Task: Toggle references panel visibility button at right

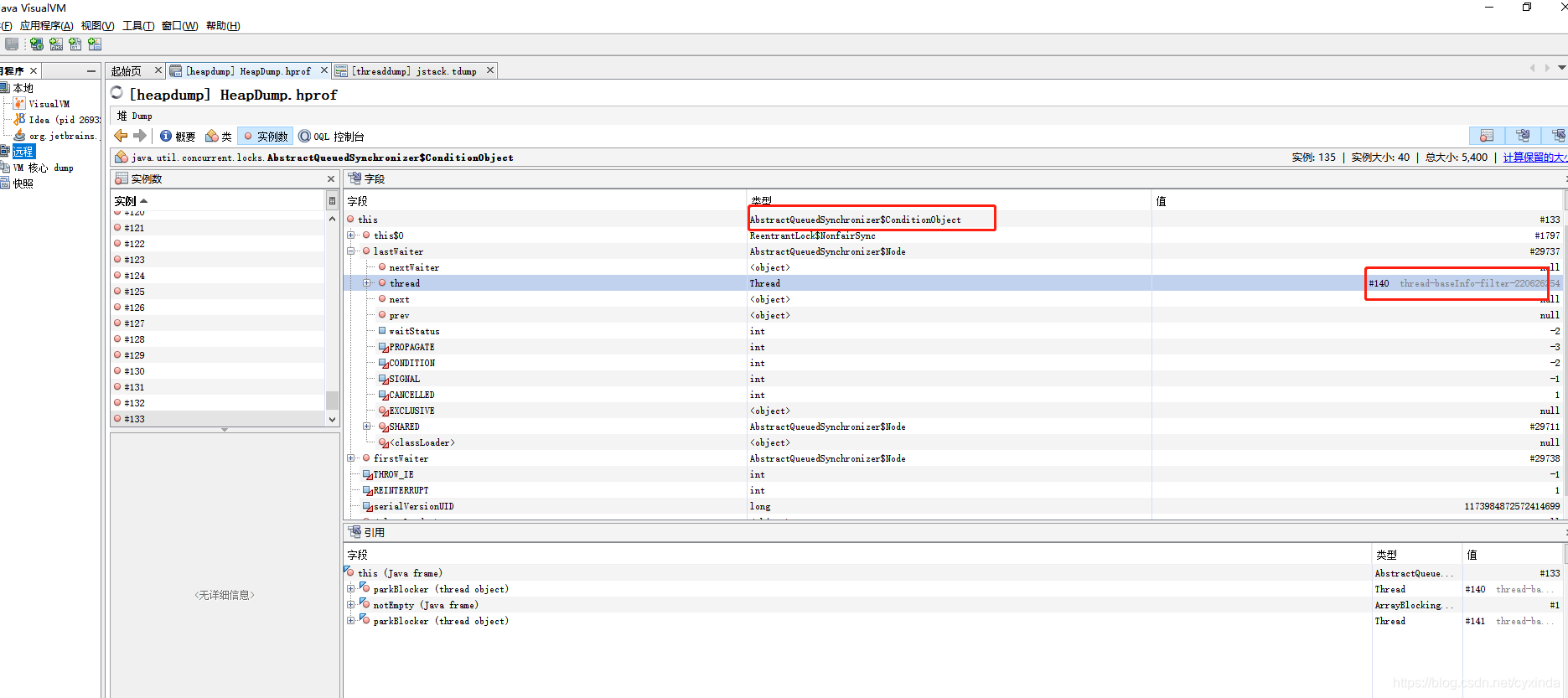Action: (x=1556, y=136)
